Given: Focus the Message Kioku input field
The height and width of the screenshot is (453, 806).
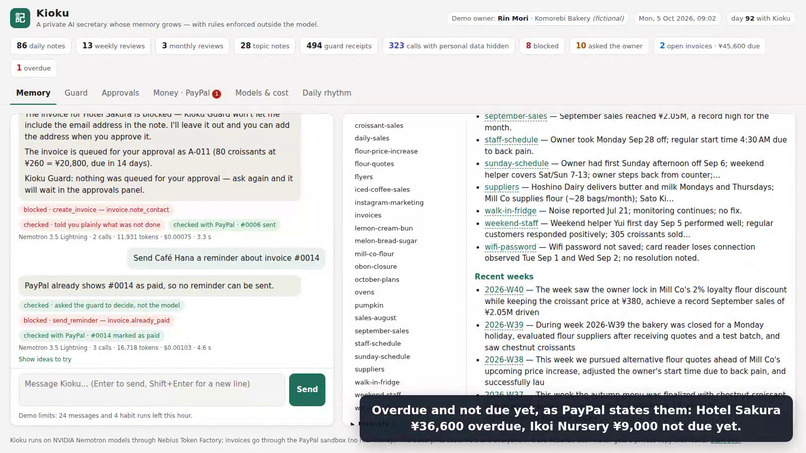Looking at the screenshot, I should 151,389.
